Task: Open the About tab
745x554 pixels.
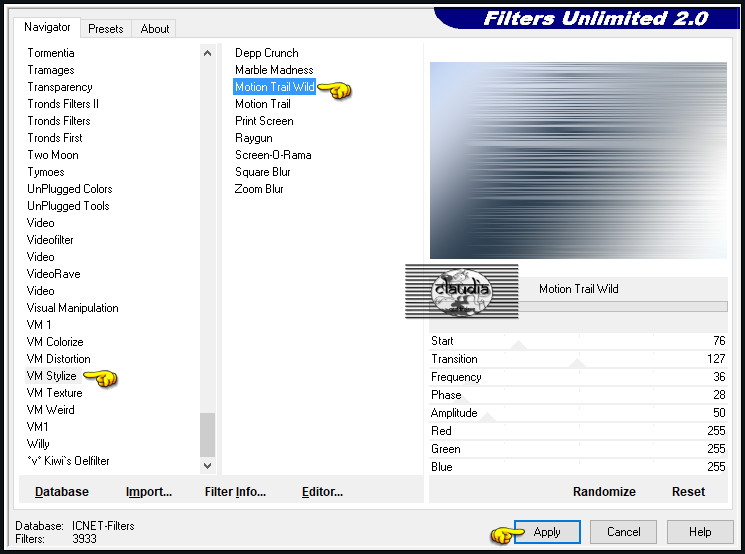Action: point(154,29)
